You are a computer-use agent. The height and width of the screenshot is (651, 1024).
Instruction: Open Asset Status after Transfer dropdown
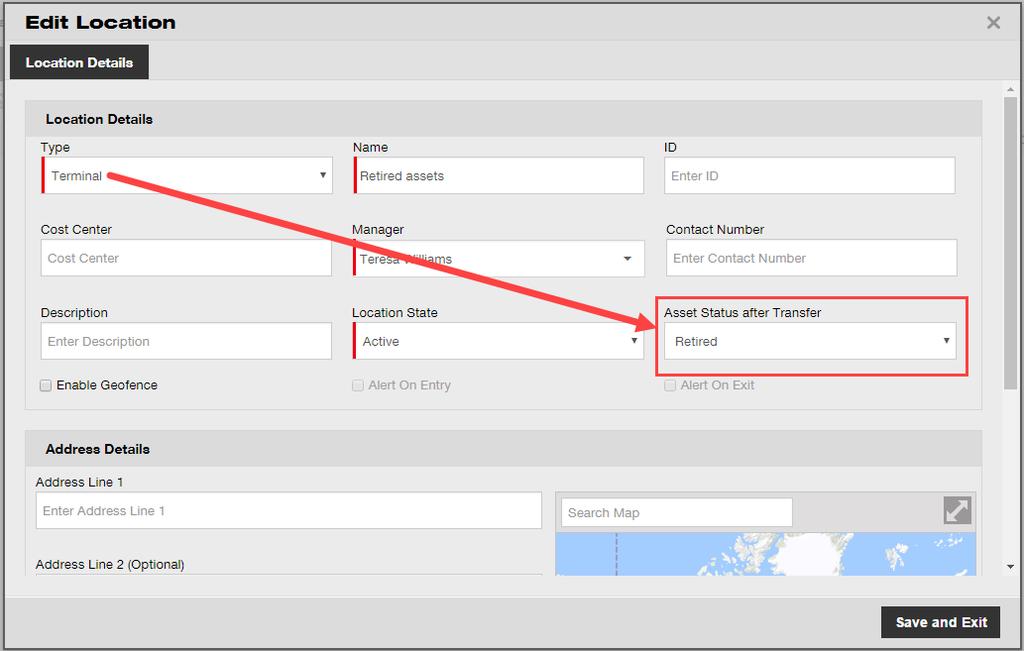click(810, 341)
